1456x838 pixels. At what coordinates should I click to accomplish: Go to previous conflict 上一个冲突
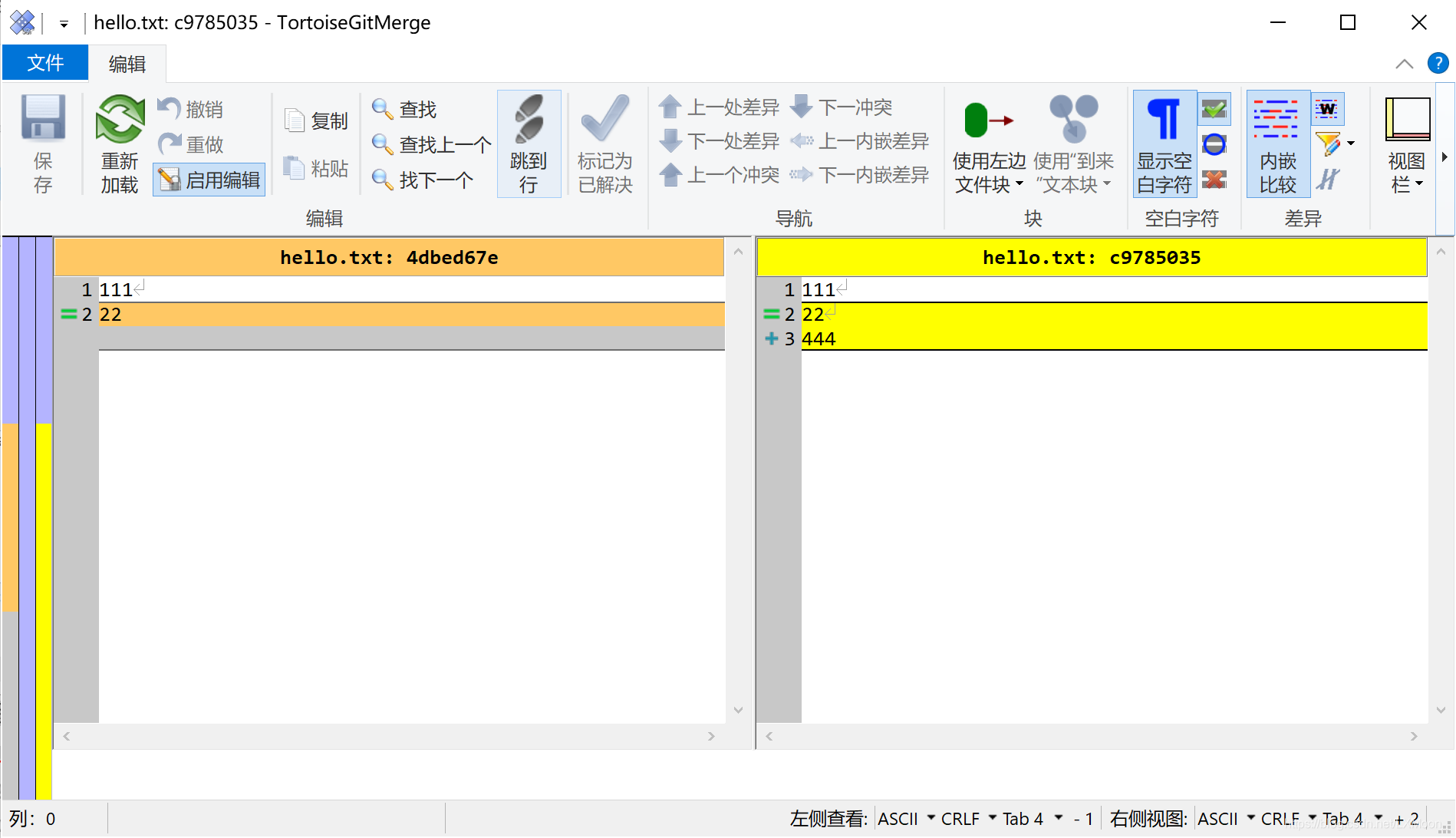click(719, 174)
